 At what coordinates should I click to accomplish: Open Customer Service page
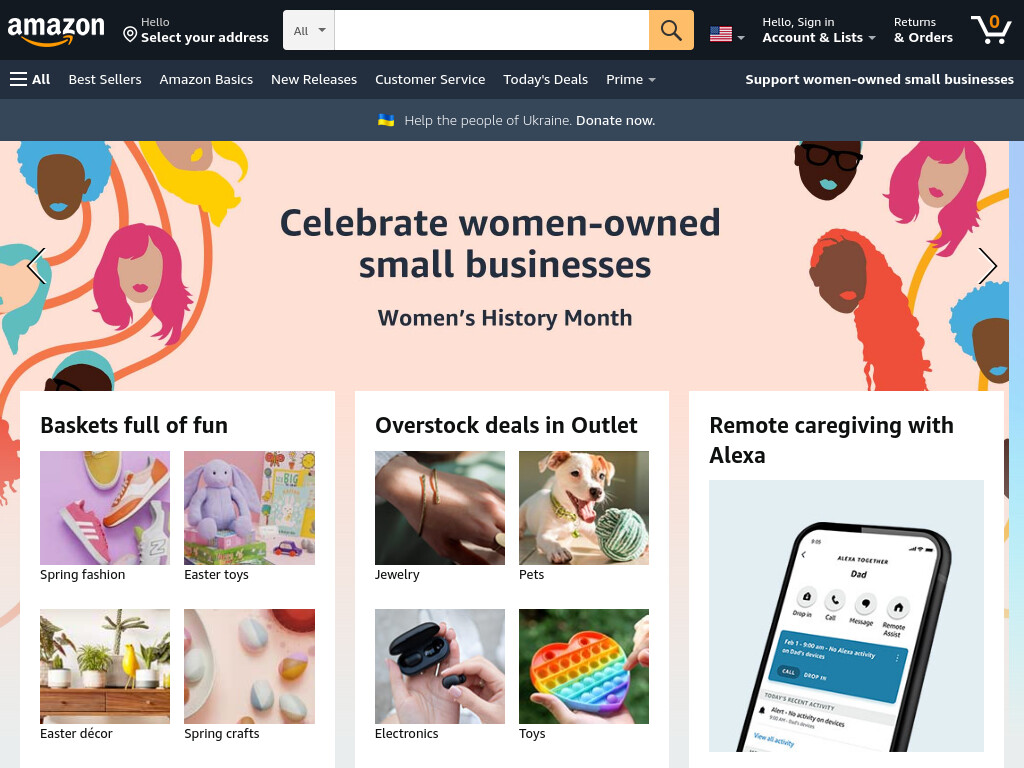[x=430, y=79]
